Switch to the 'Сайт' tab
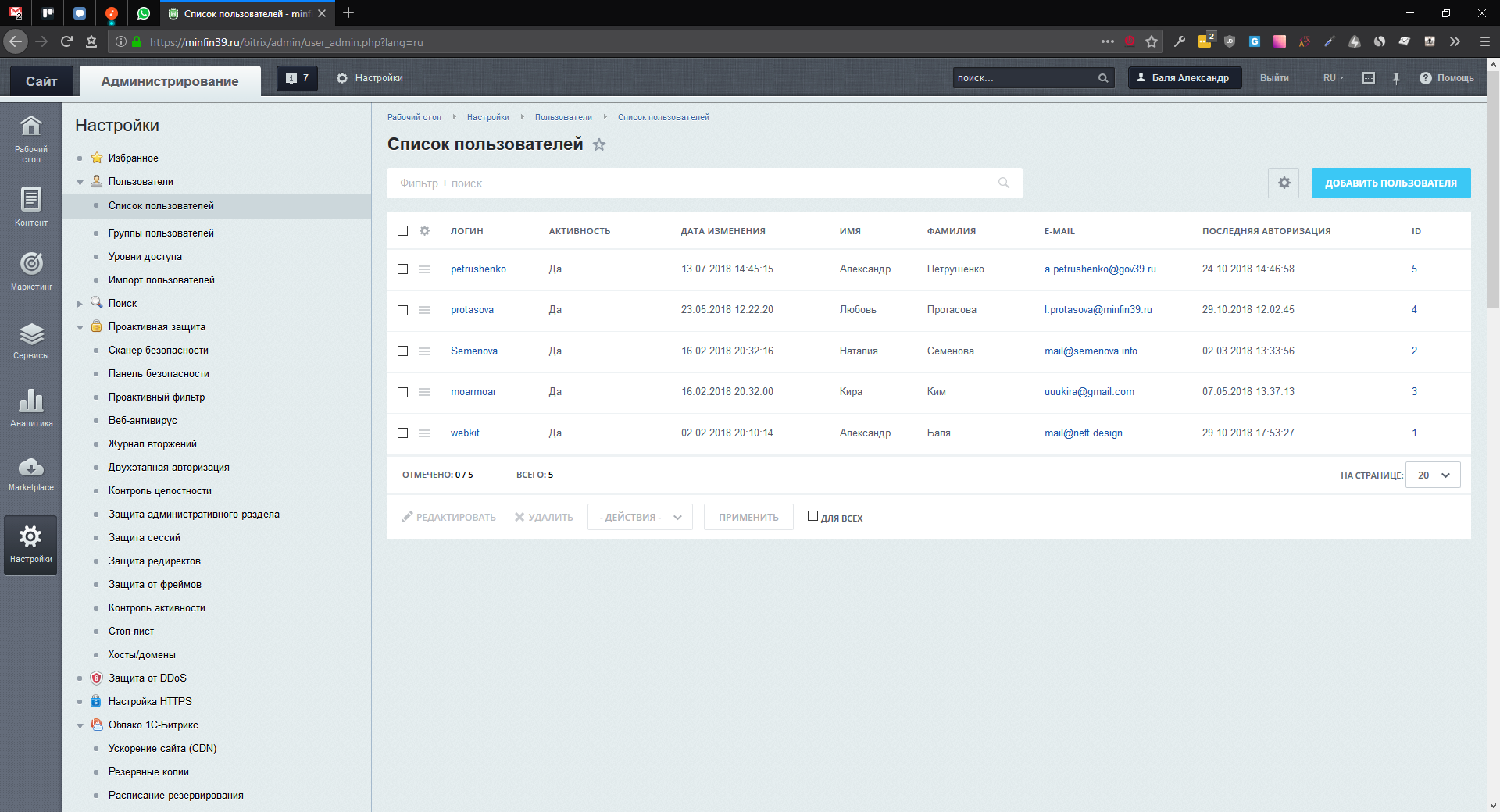This screenshot has height=812, width=1500. tap(41, 81)
